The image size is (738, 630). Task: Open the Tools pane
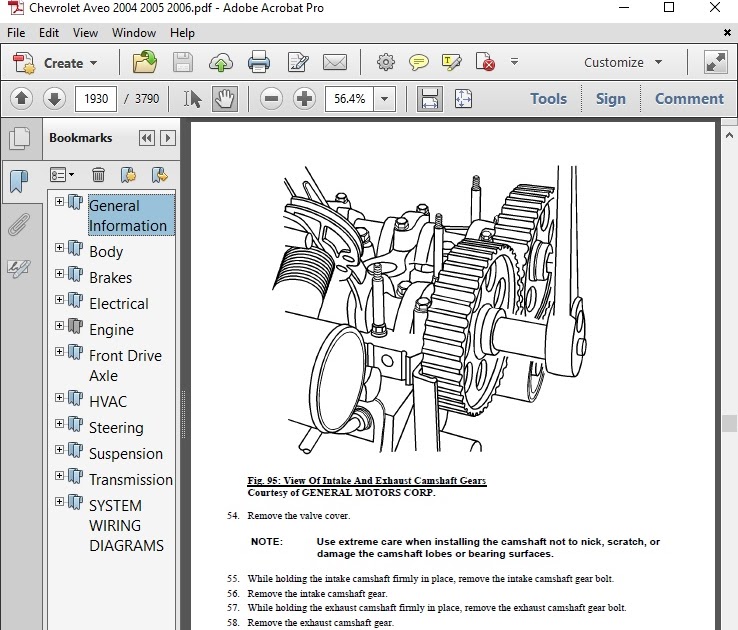pyautogui.click(x=548, y=99)
